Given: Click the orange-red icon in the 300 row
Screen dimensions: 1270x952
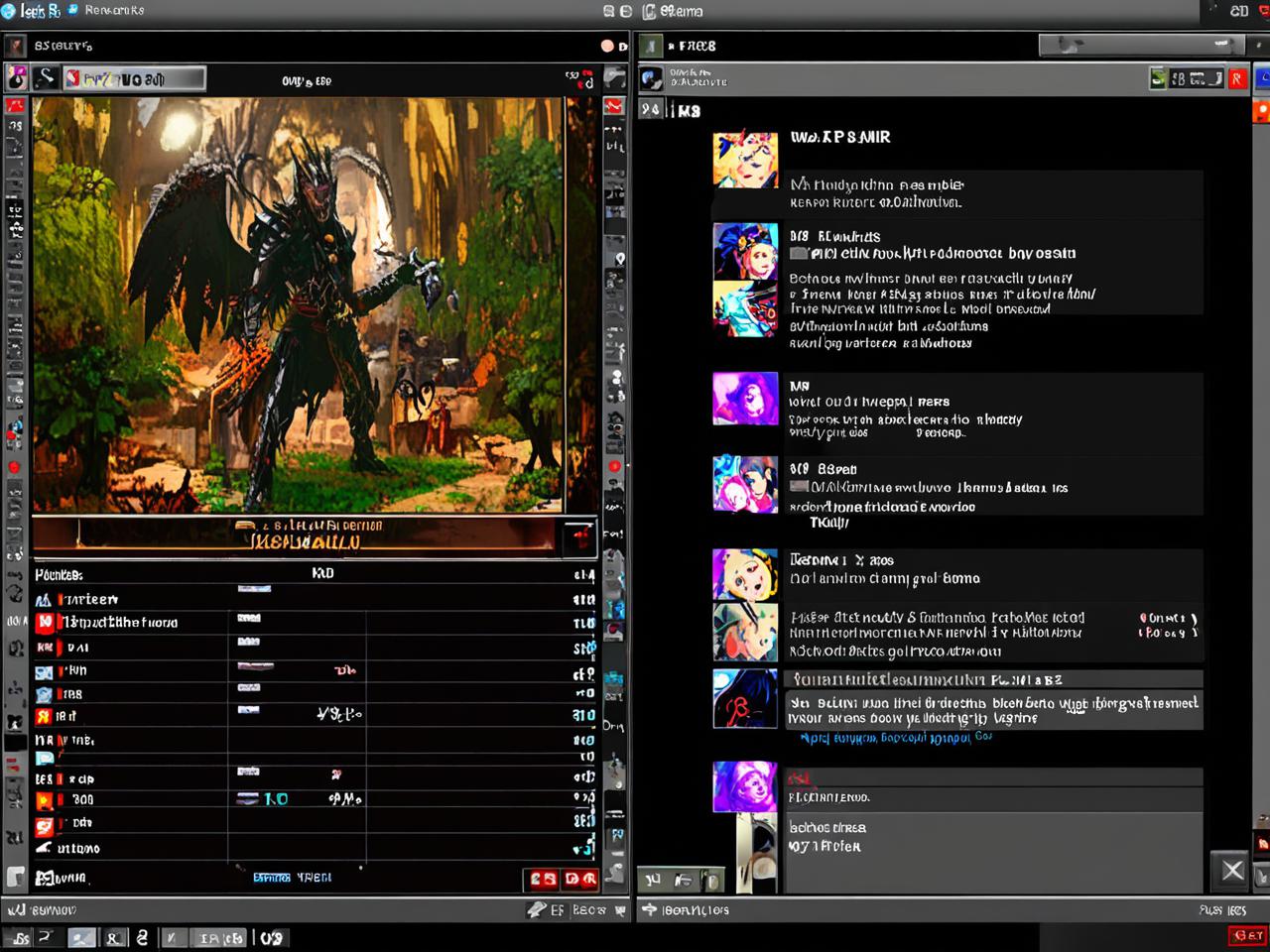Looking at the screenshot, I should [44, 799].
